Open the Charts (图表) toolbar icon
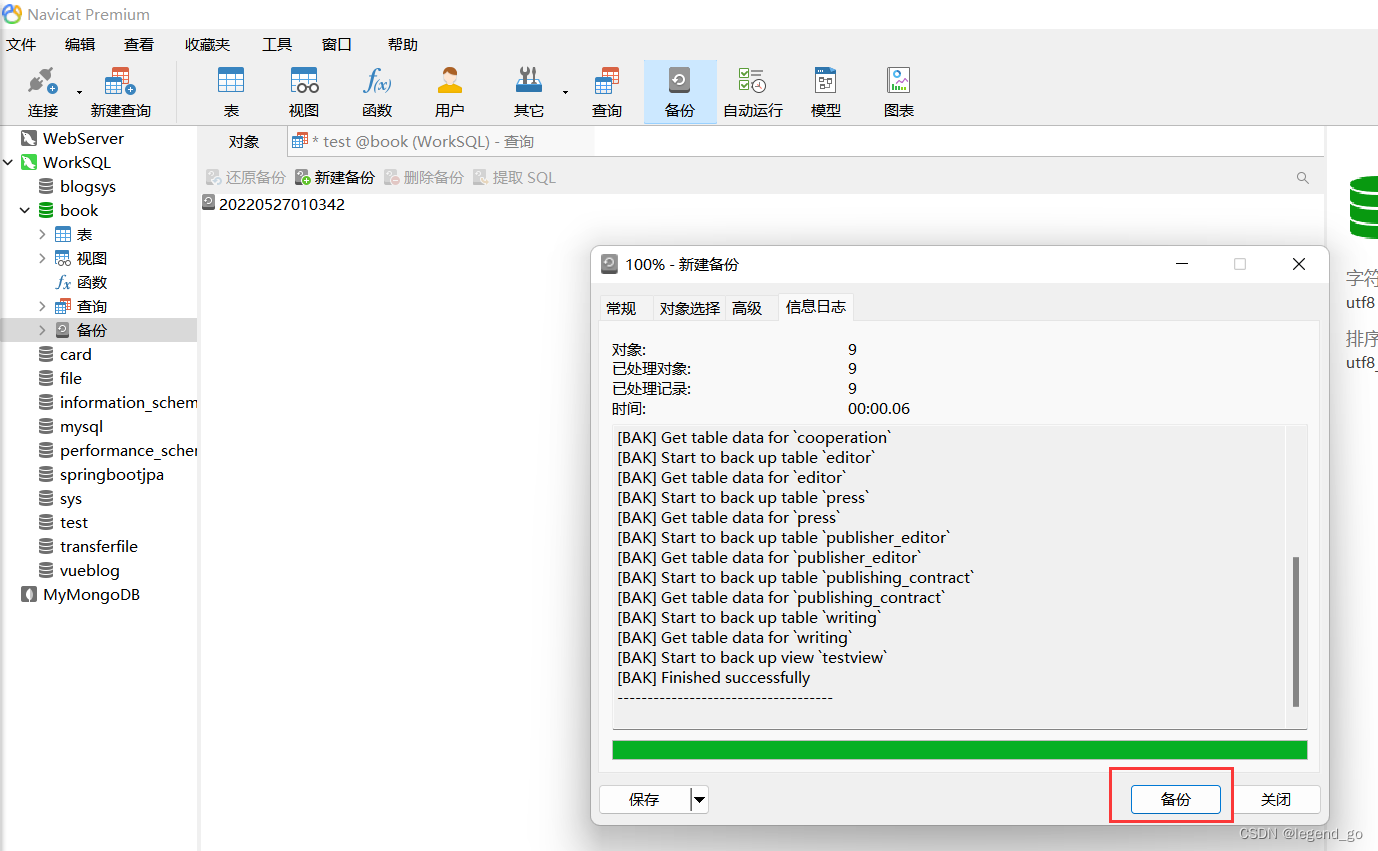 click(x=899, y=91)
